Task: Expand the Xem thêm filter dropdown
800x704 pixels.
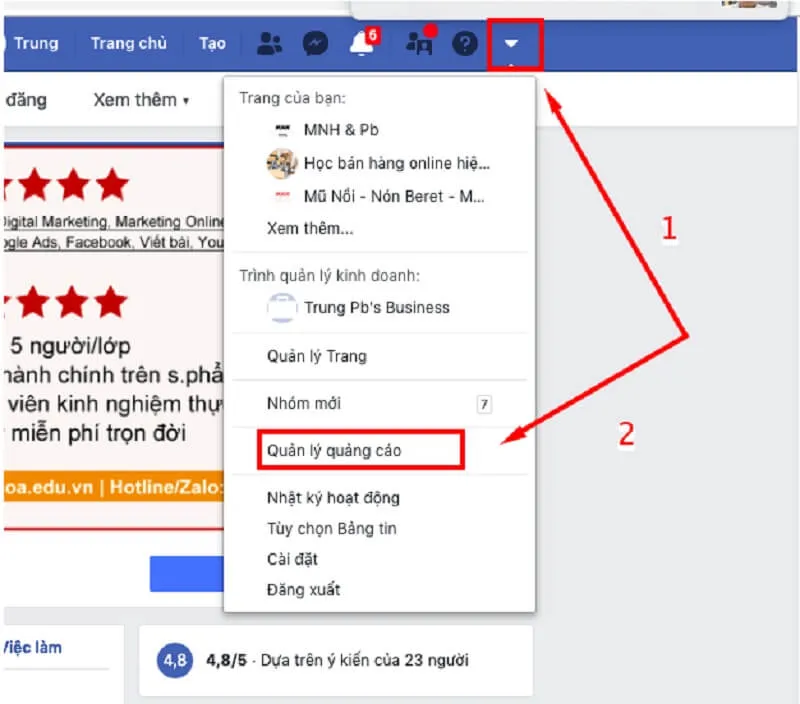Action: (x=140, y=100)
